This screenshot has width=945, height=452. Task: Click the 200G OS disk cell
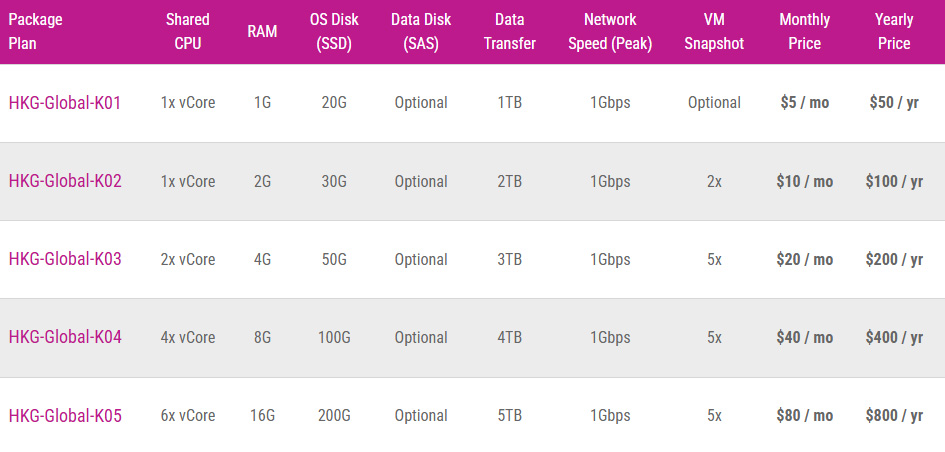point(334,415)
